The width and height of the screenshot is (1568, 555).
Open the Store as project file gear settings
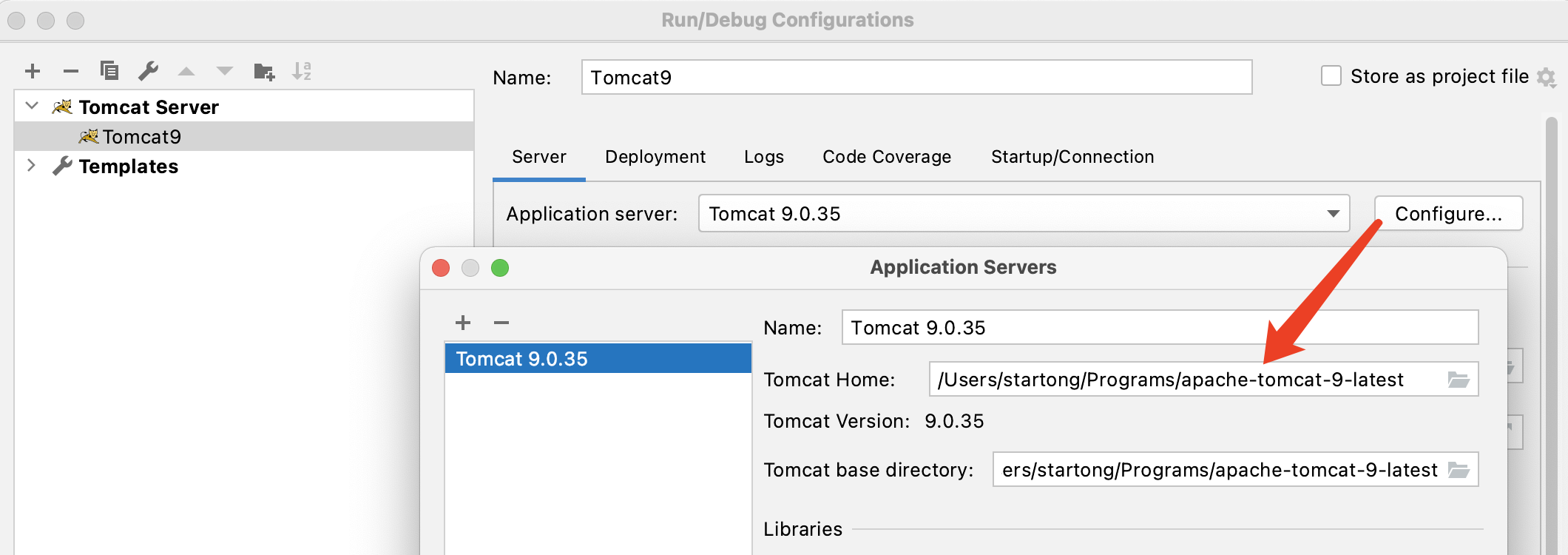coord(1546,77)
